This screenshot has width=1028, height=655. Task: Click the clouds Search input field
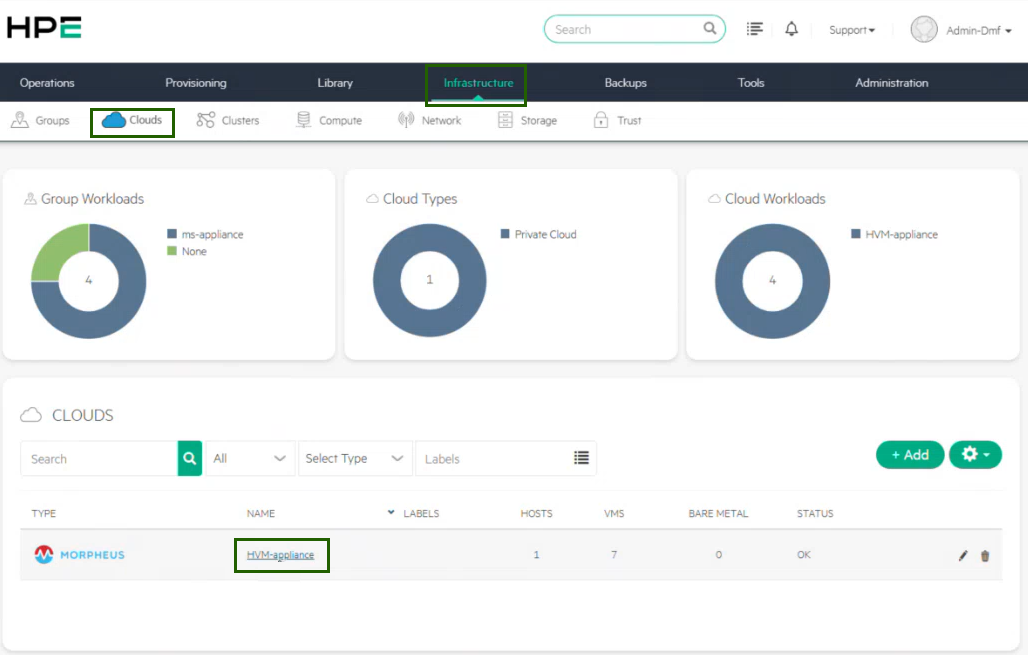[99, 458]
